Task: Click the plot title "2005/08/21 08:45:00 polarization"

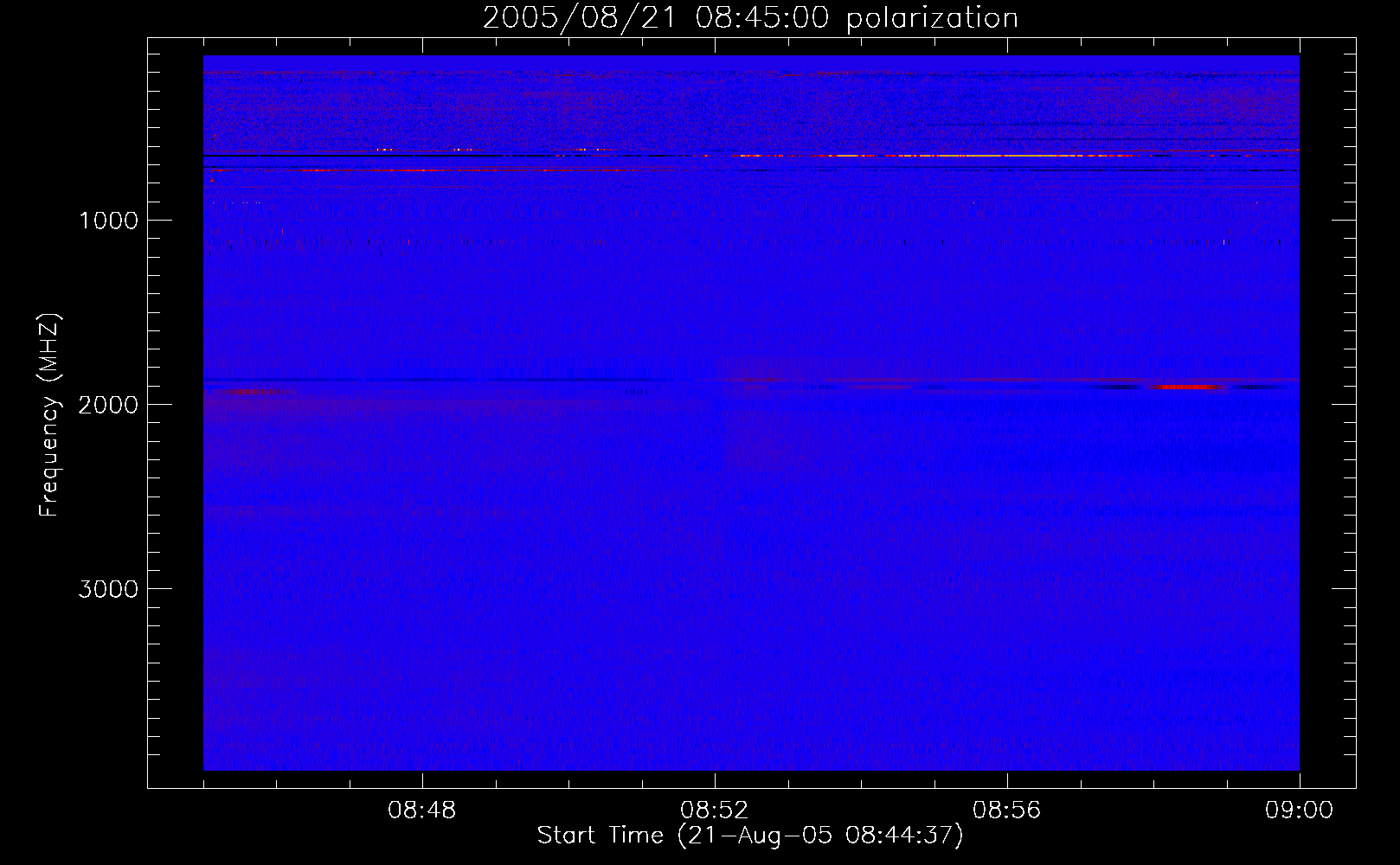Action: (x=750, y=18)
